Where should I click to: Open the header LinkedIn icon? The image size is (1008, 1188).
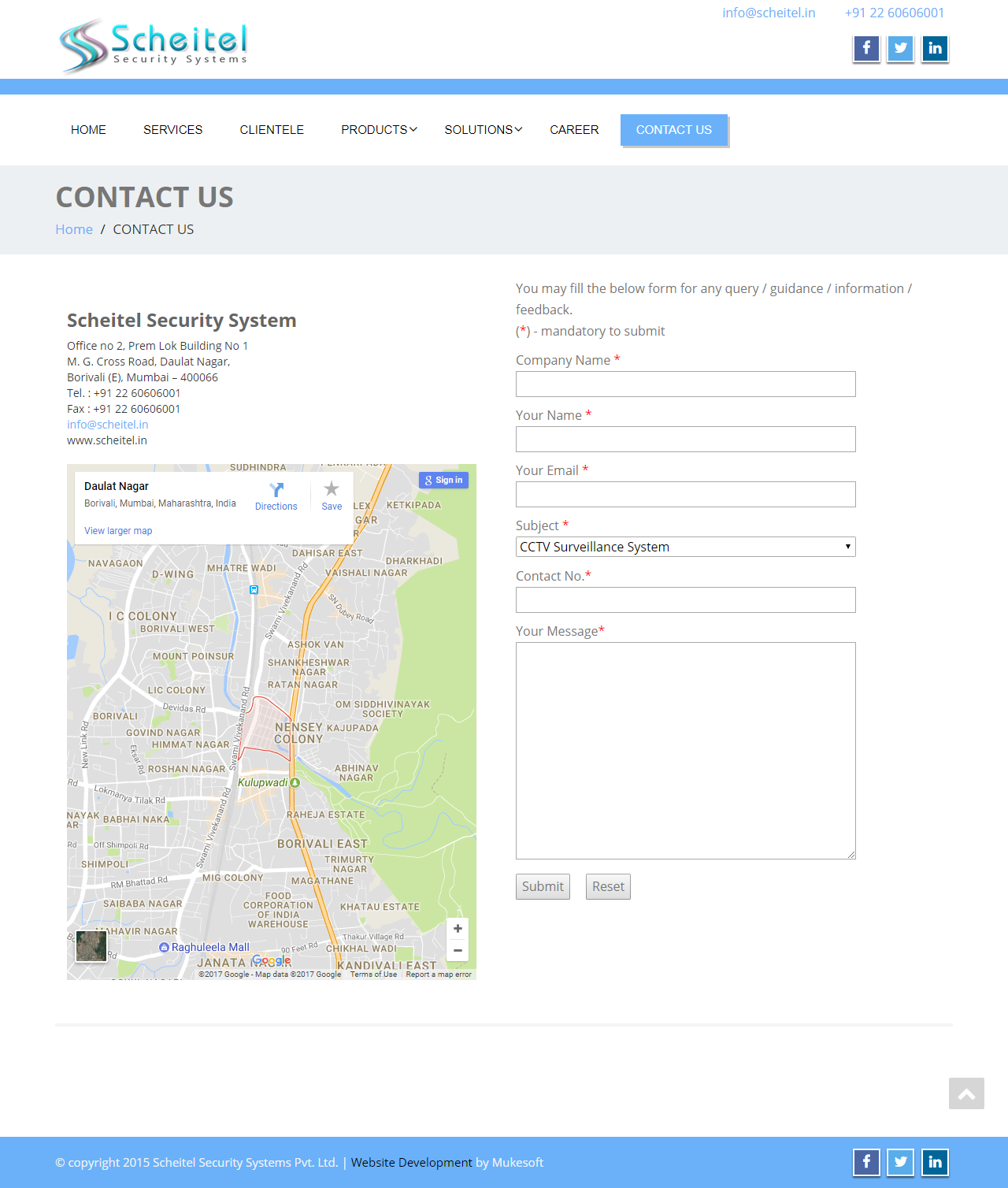click(x=935, y=49)
